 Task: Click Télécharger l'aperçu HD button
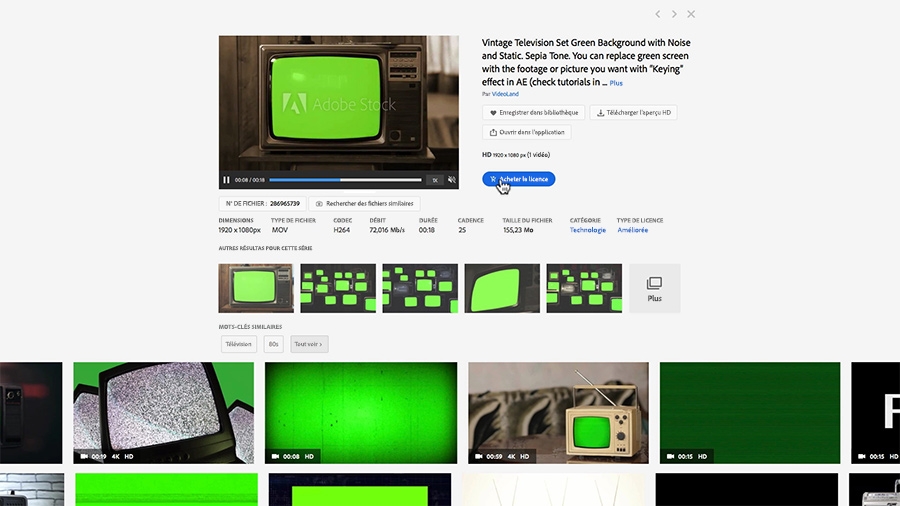coord(633,112)
